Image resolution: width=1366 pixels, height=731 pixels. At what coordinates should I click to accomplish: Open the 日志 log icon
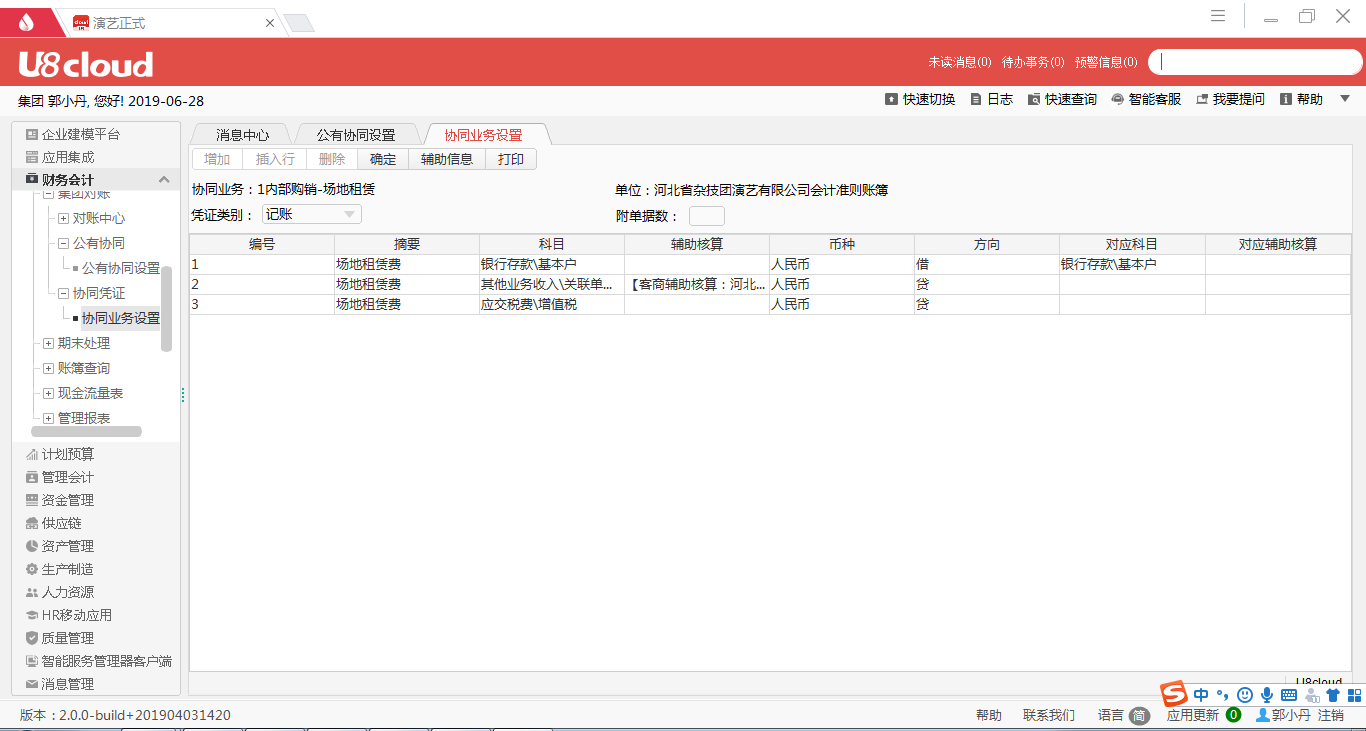coord(976,100)
